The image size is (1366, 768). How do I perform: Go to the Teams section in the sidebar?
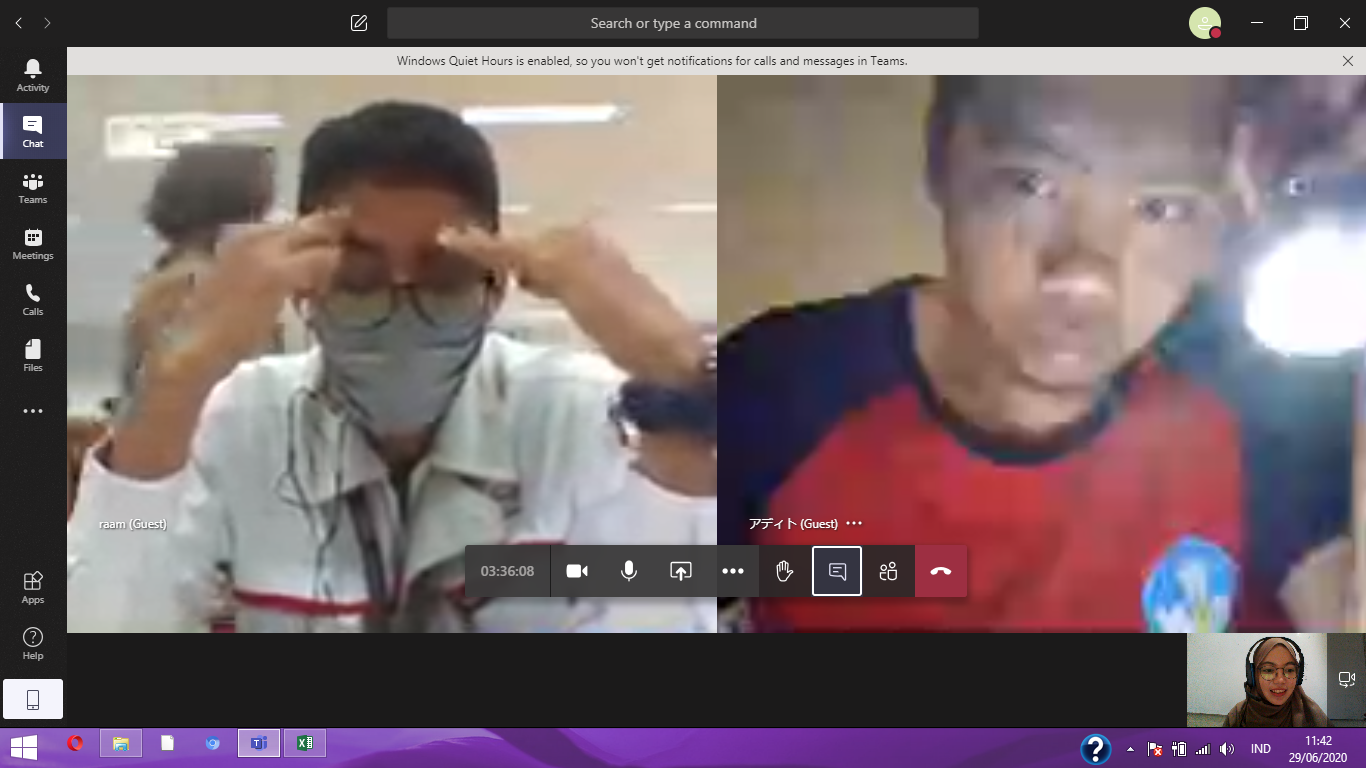pos(33,187)
